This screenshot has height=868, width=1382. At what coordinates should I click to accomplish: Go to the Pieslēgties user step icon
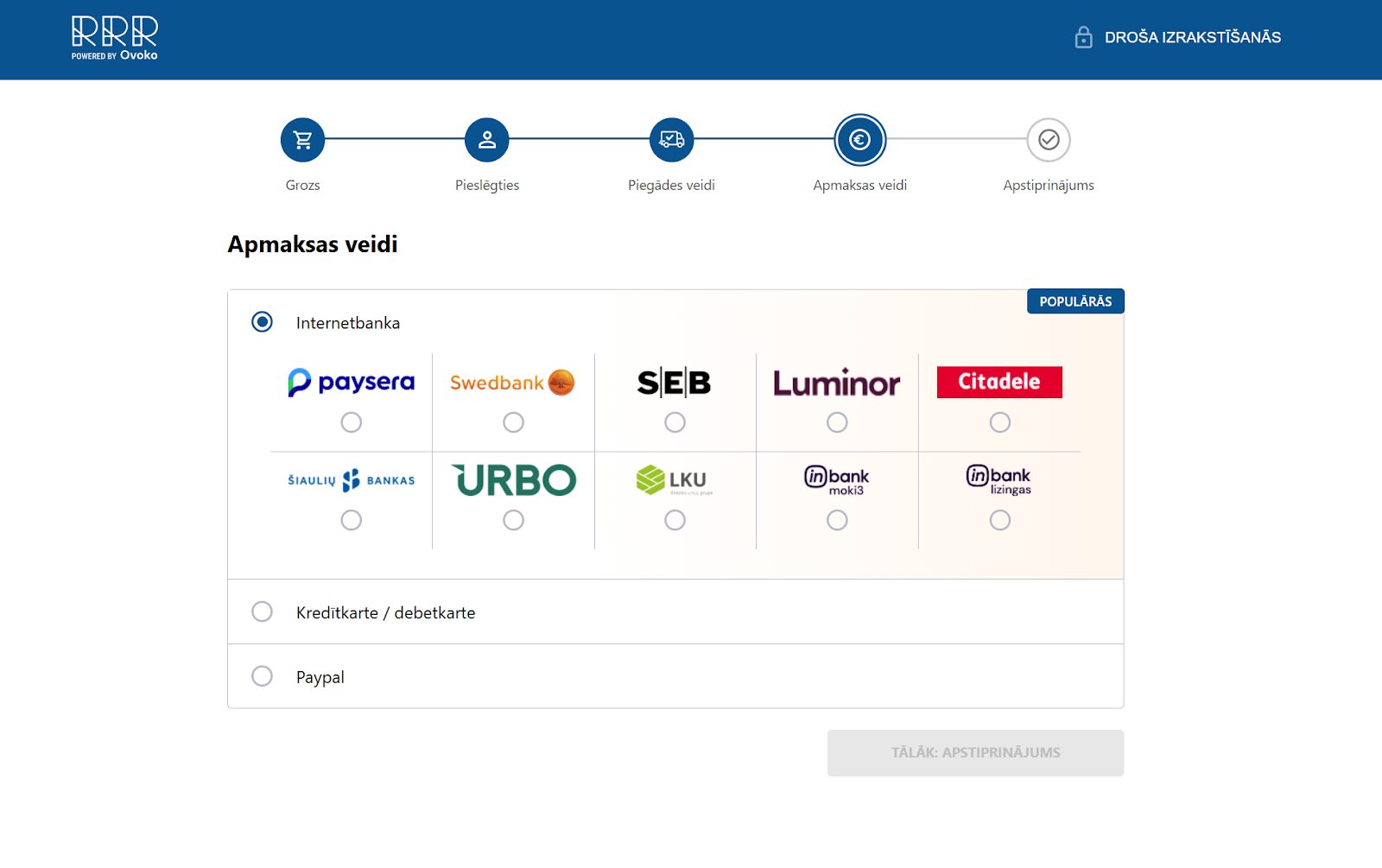coord(487,140)
